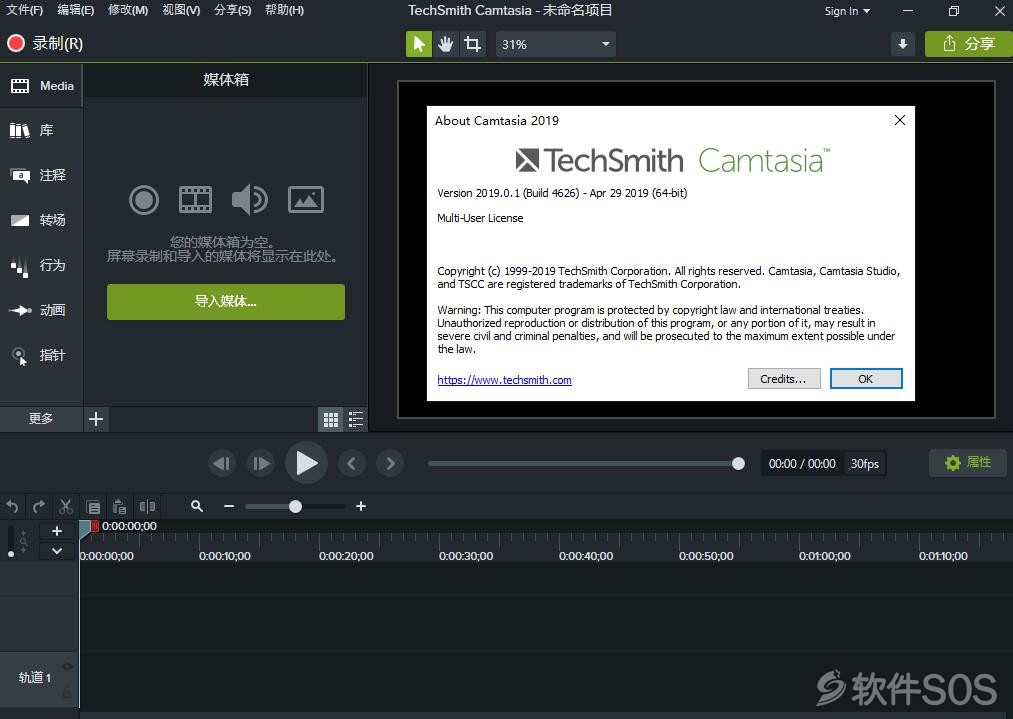Click the redo arrow icon
Screen dimensions: 1013x719
[39, 506]
